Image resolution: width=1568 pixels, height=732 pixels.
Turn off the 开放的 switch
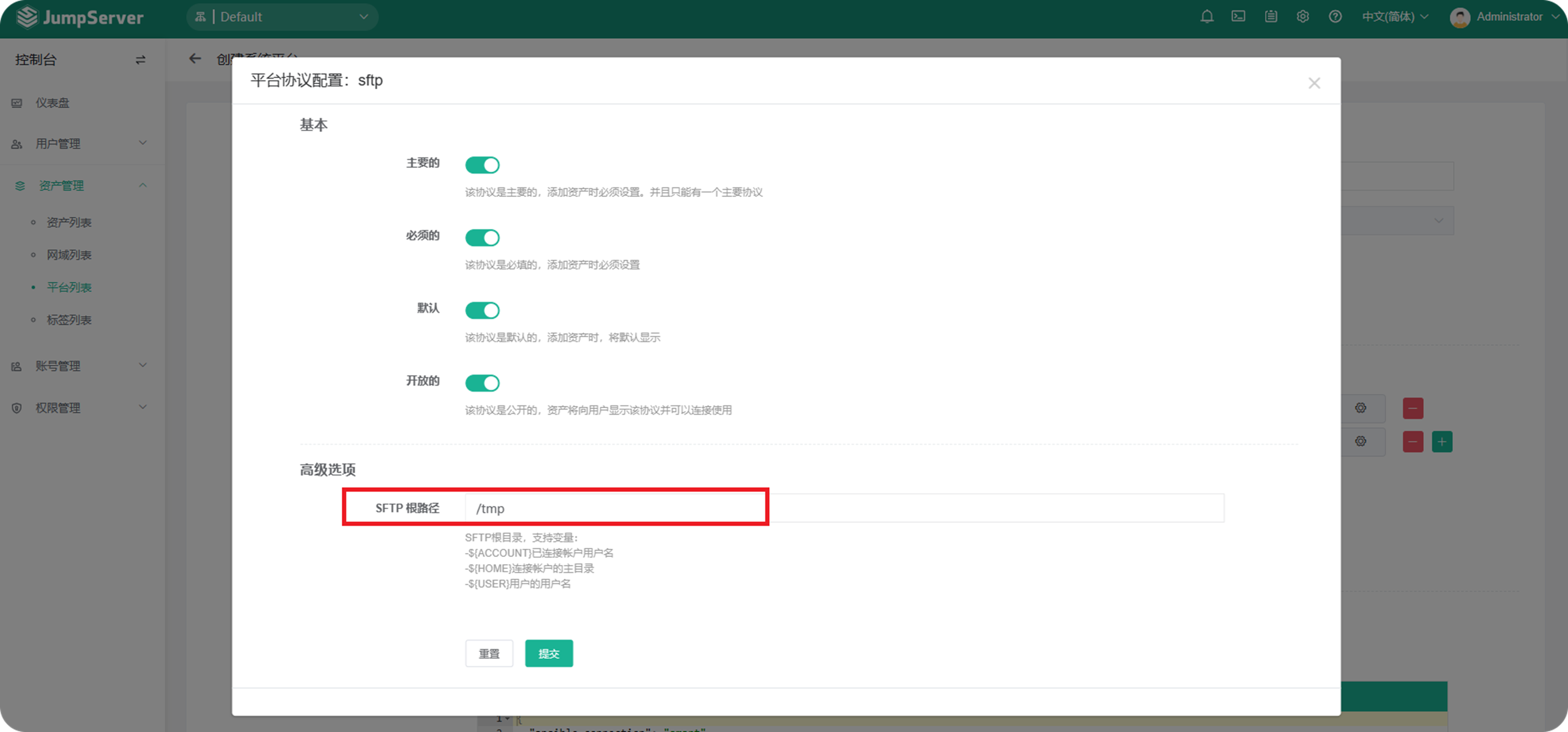pos(482,383)
